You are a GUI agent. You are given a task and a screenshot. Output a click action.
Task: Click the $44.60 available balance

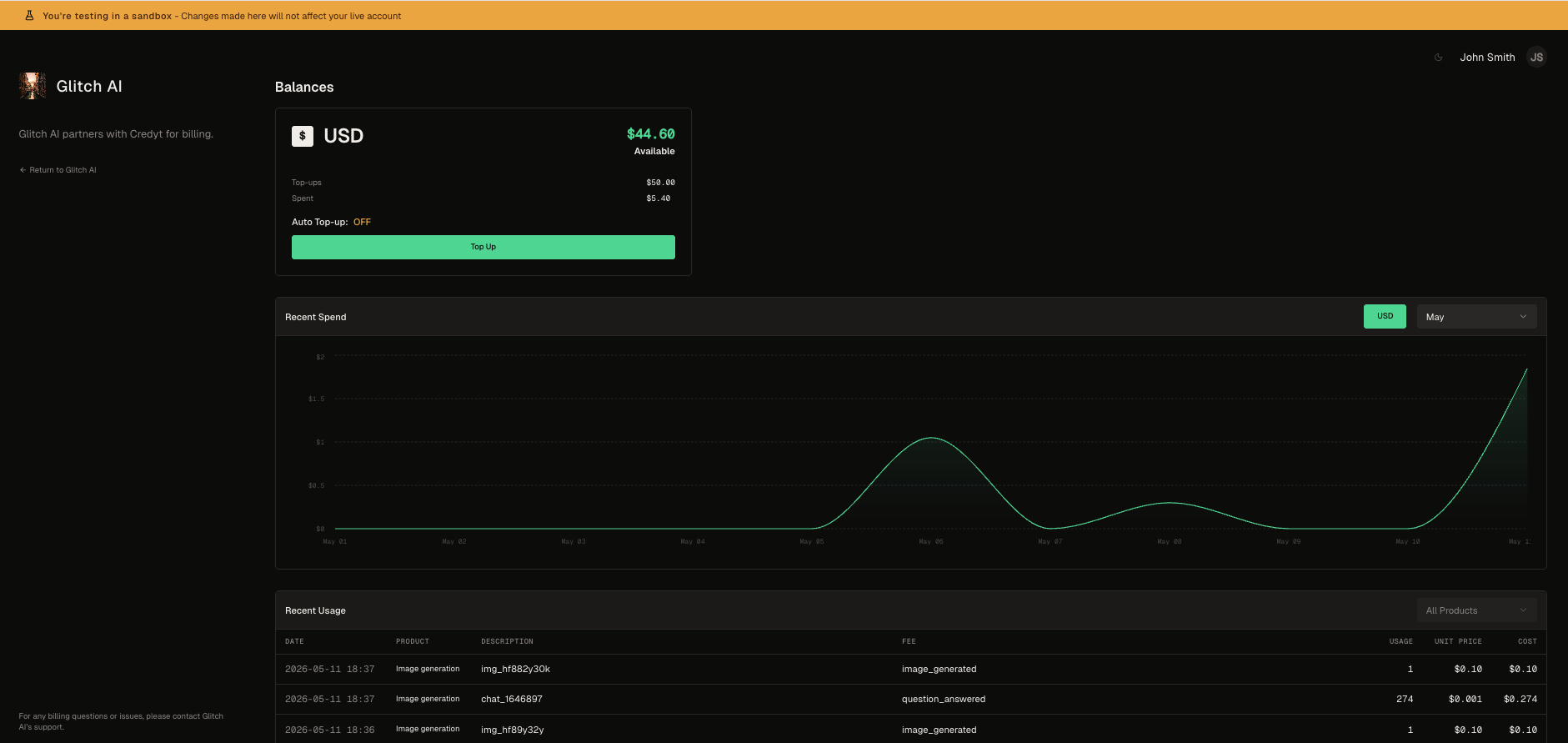coord(651,134)
